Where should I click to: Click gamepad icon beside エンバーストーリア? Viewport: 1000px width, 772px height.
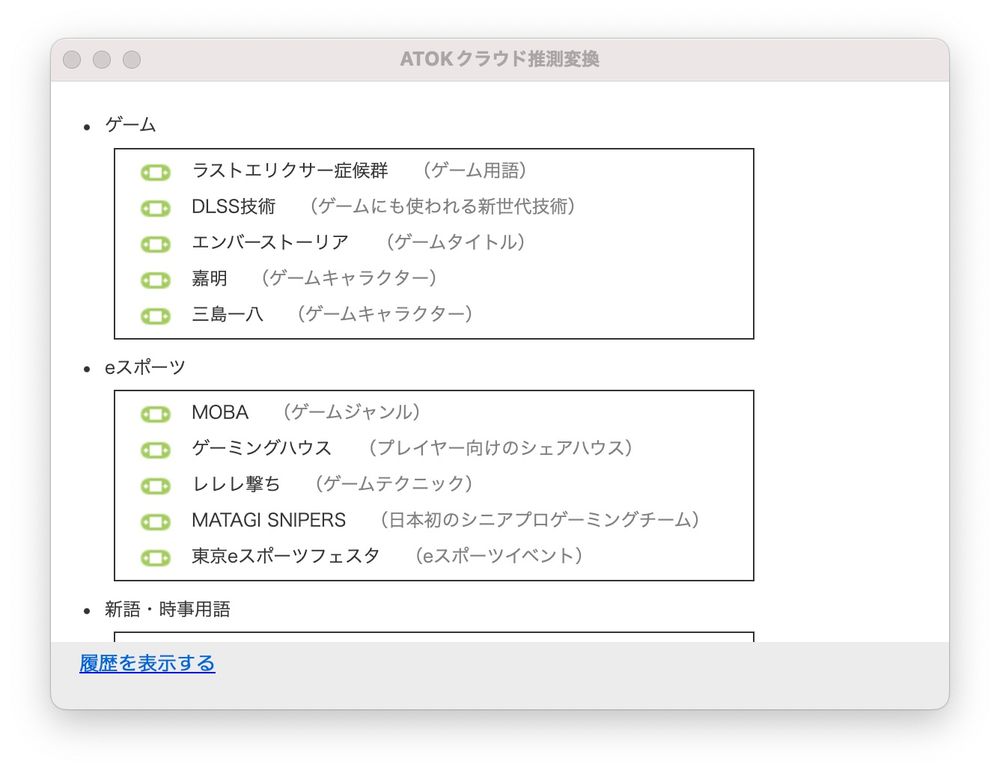156,244
